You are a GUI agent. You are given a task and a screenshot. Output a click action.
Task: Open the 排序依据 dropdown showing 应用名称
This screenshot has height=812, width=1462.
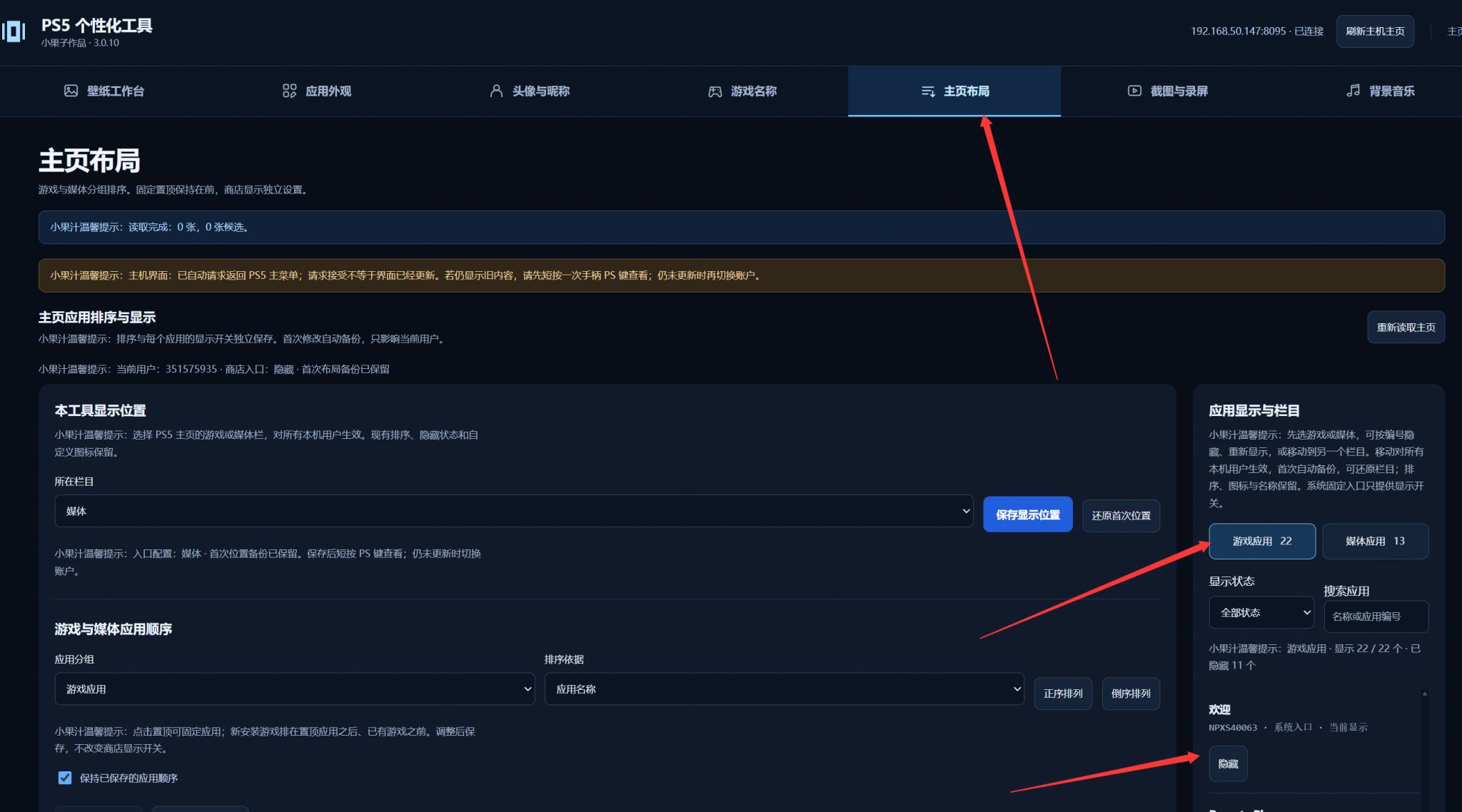point(784,689)
